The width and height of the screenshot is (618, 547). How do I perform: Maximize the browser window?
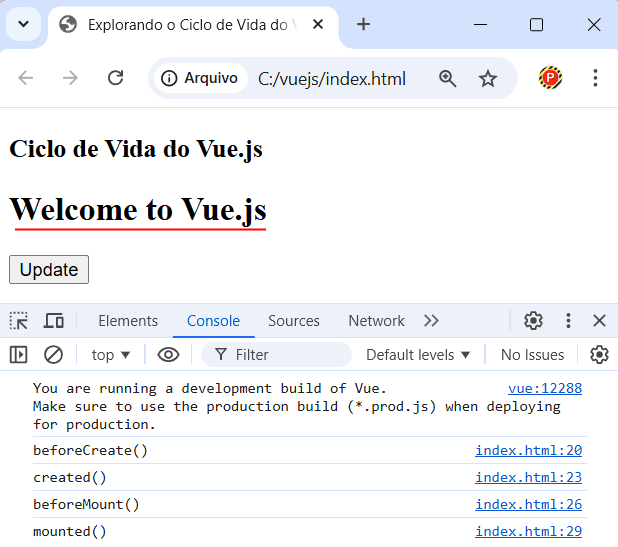(536, 24)
